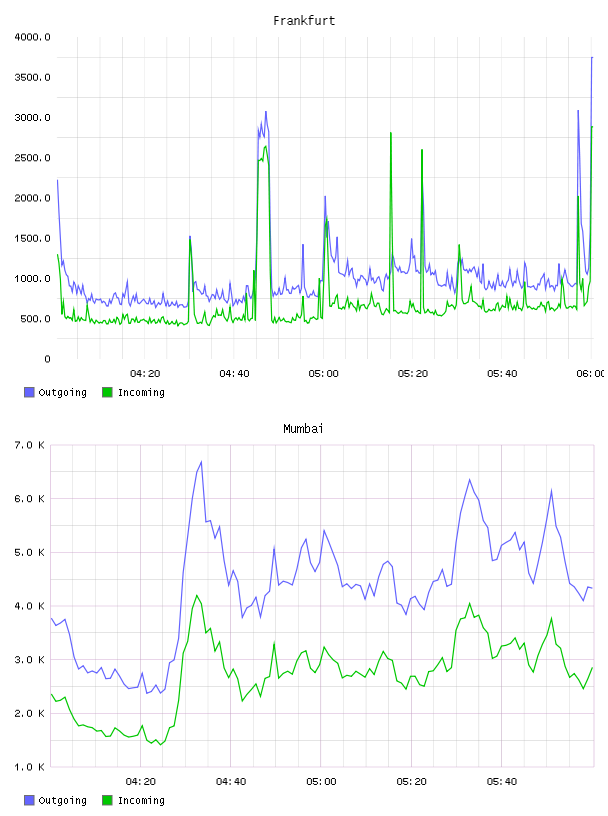Image resolution: width=608 pixels, height=816 pixels.
Task: Click the 5.0 K y-axis label in Mumbai chart
Action: (x=29, y=553)
